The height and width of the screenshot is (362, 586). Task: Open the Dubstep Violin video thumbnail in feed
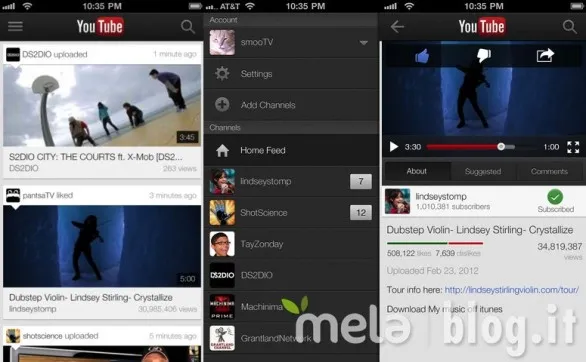[x=102, y=246]
